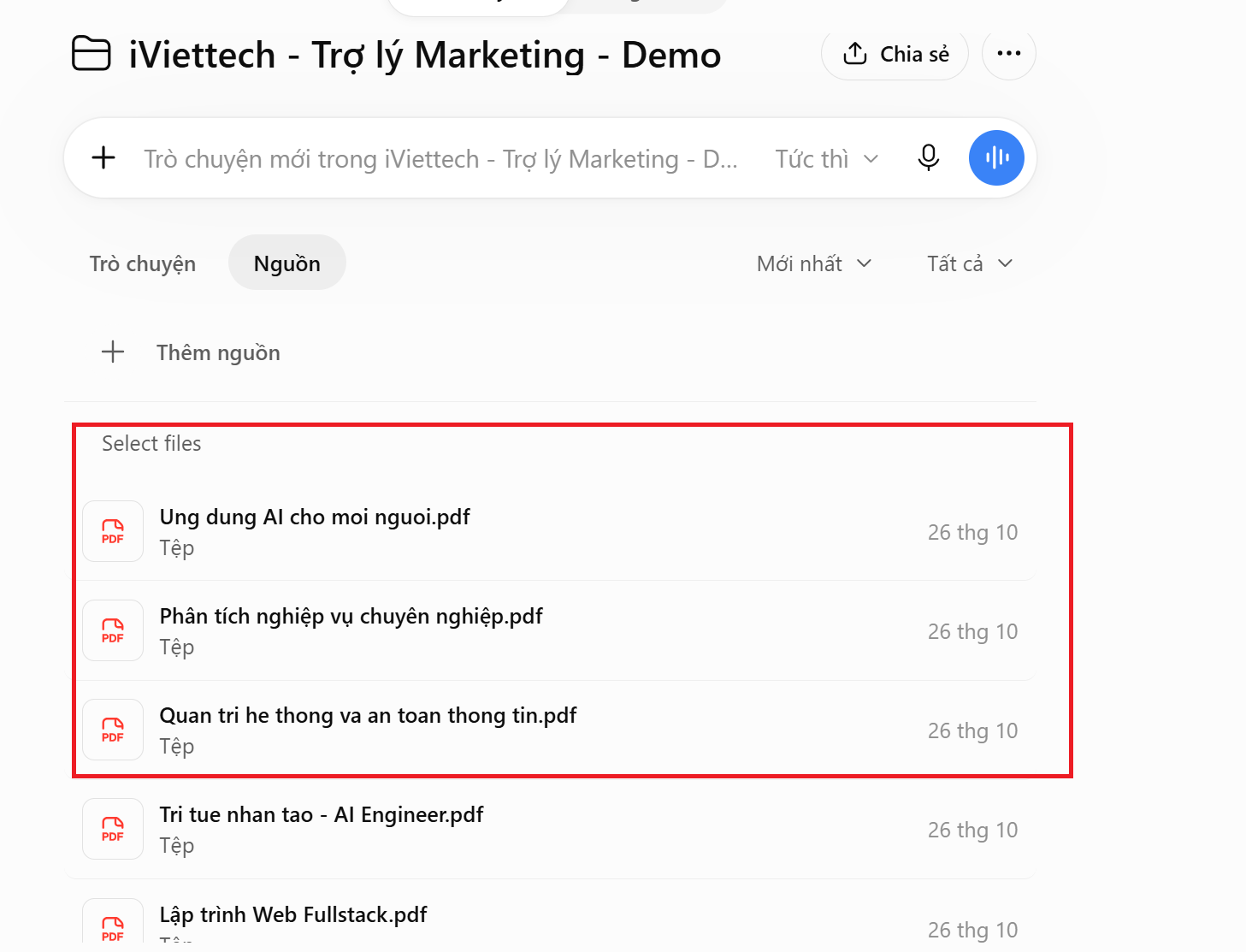Screen dimensions: 1246x952
Task: Add a new source via Thêm nguồn
Action: pyautogui.click(x=218, y=352)
